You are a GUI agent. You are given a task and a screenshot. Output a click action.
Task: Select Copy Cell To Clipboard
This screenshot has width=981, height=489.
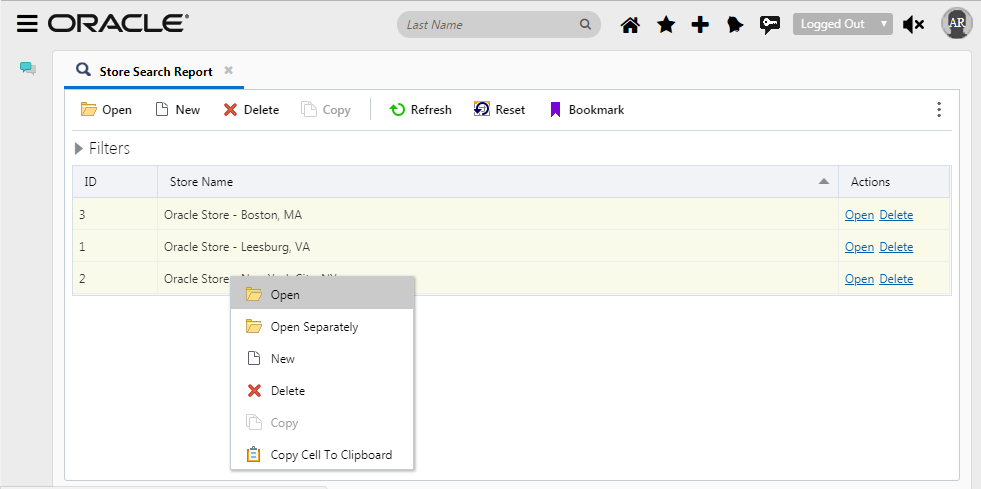(331, 455)
